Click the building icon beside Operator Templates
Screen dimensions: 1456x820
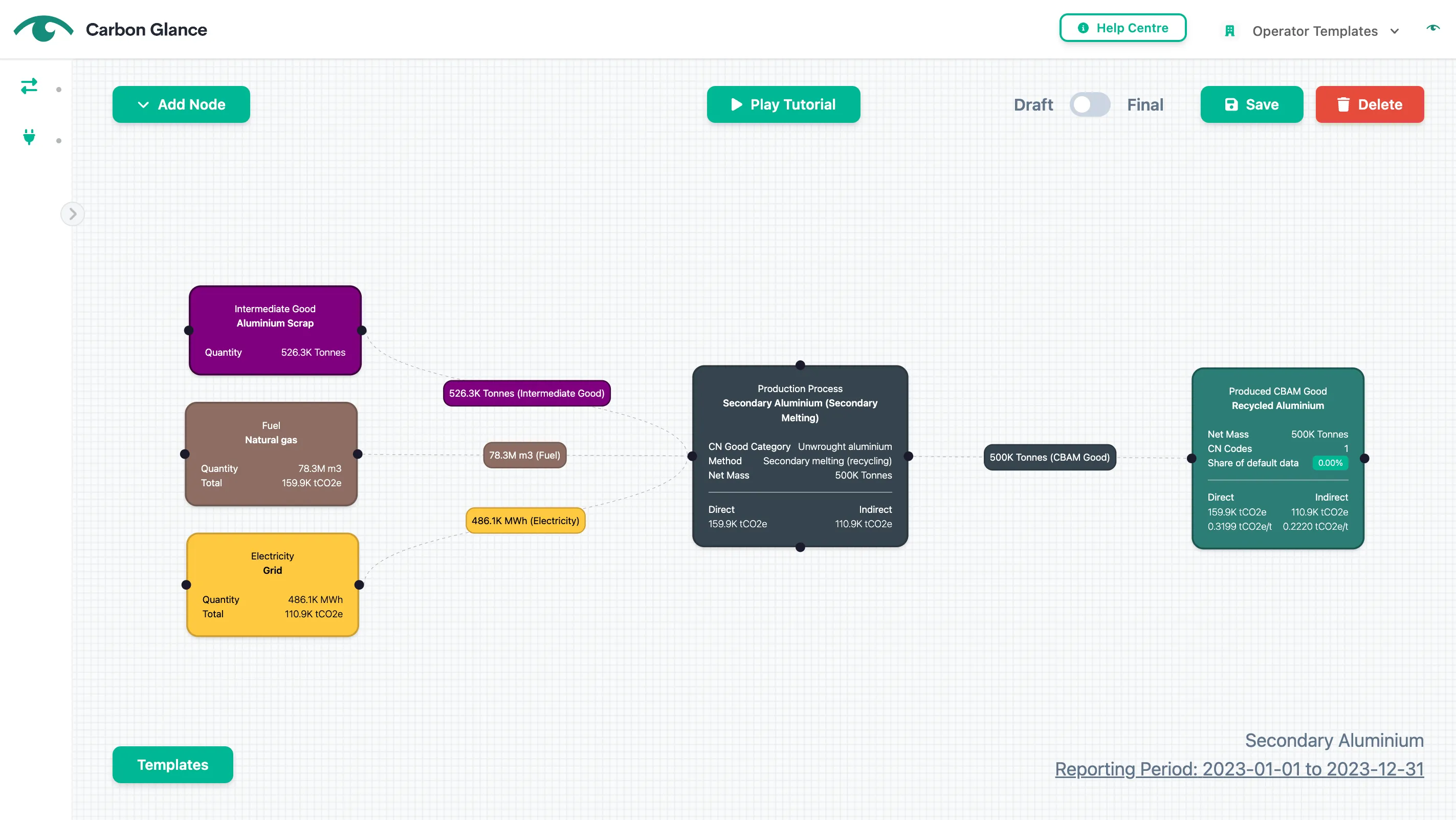(x=1229, y=31)
